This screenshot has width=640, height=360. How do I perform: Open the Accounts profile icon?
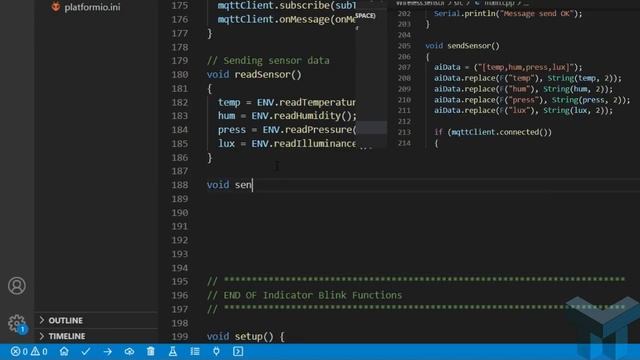coord(17,286)
